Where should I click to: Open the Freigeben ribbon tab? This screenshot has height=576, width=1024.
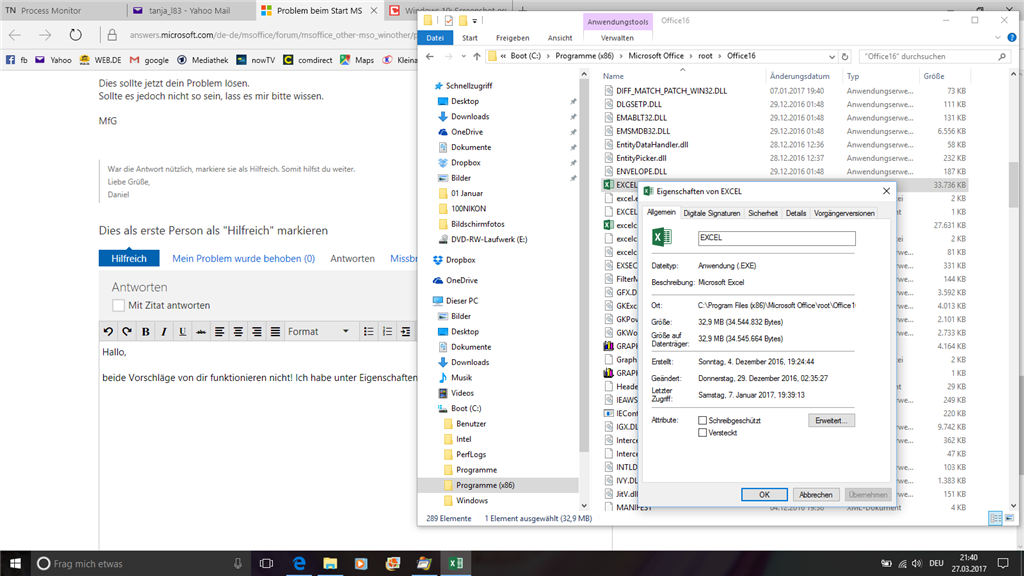point(513,38)
